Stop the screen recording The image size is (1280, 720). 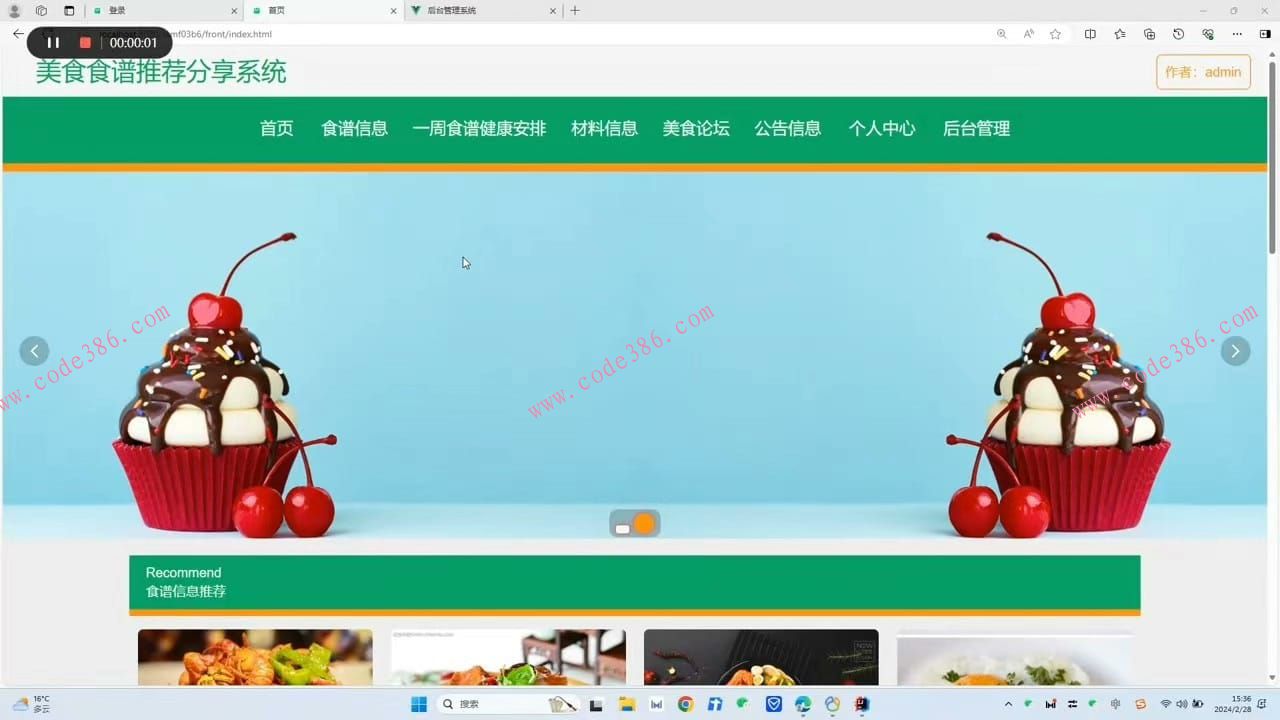tap(83, 42)
